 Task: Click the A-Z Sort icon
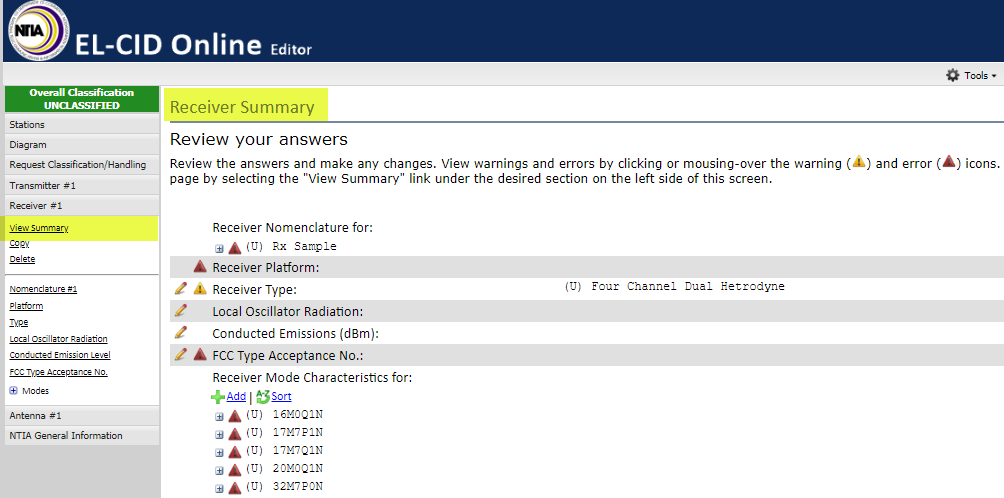coord(263,397)
